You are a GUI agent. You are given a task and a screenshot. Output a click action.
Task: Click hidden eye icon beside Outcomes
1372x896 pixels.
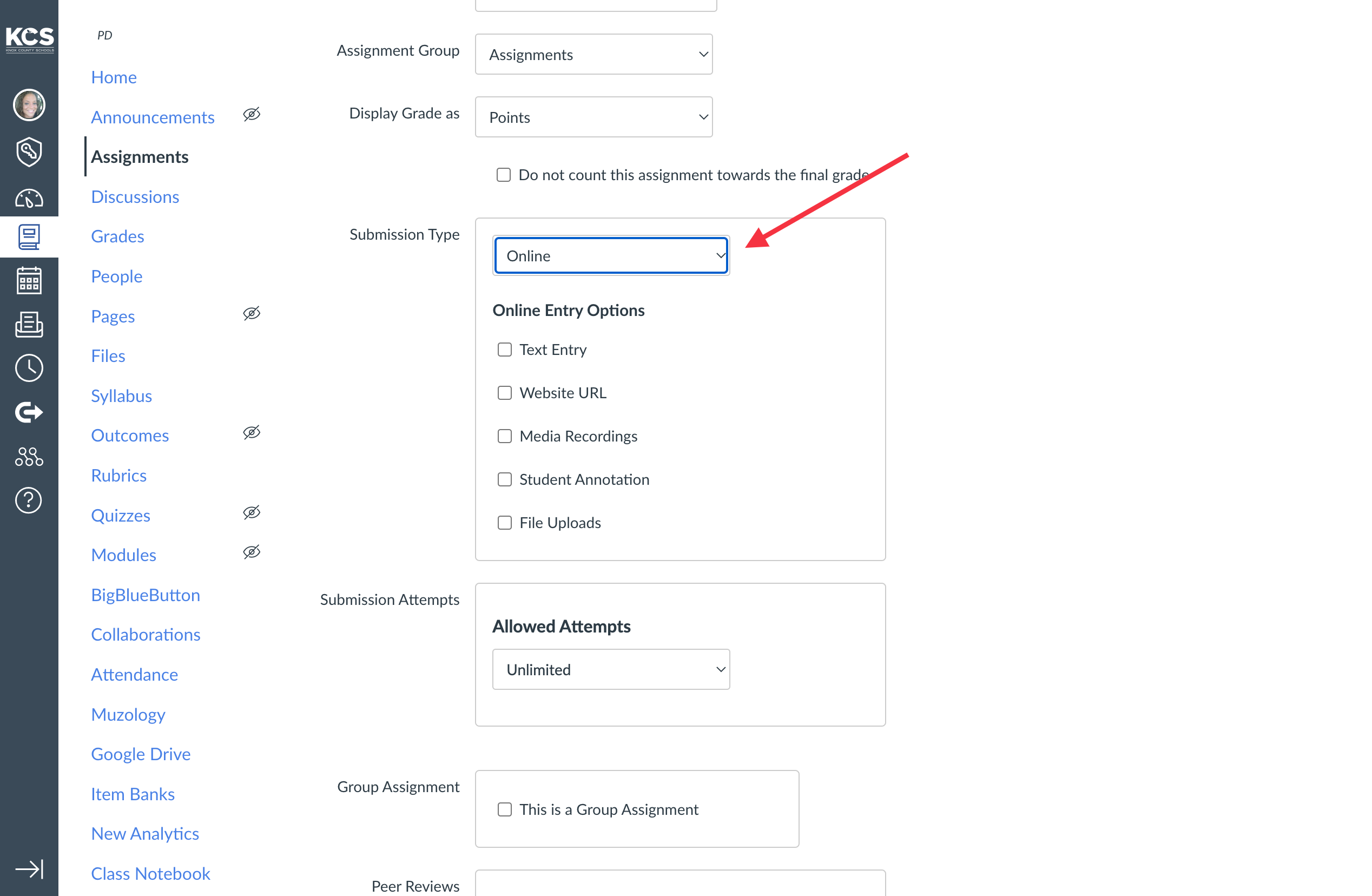pyautogui.click(x=252, y=432)
